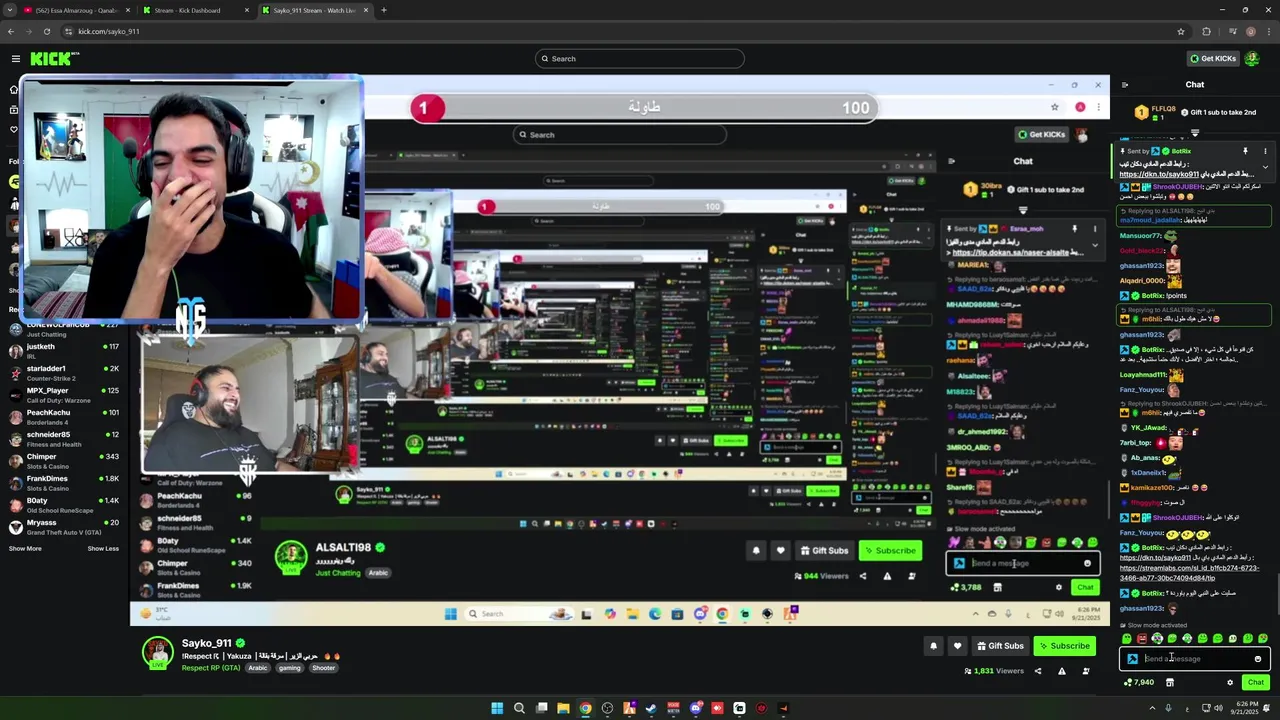Open the MPX_Player channel in the sidebar
1280x720 pixels.
[x=64, y=395]
